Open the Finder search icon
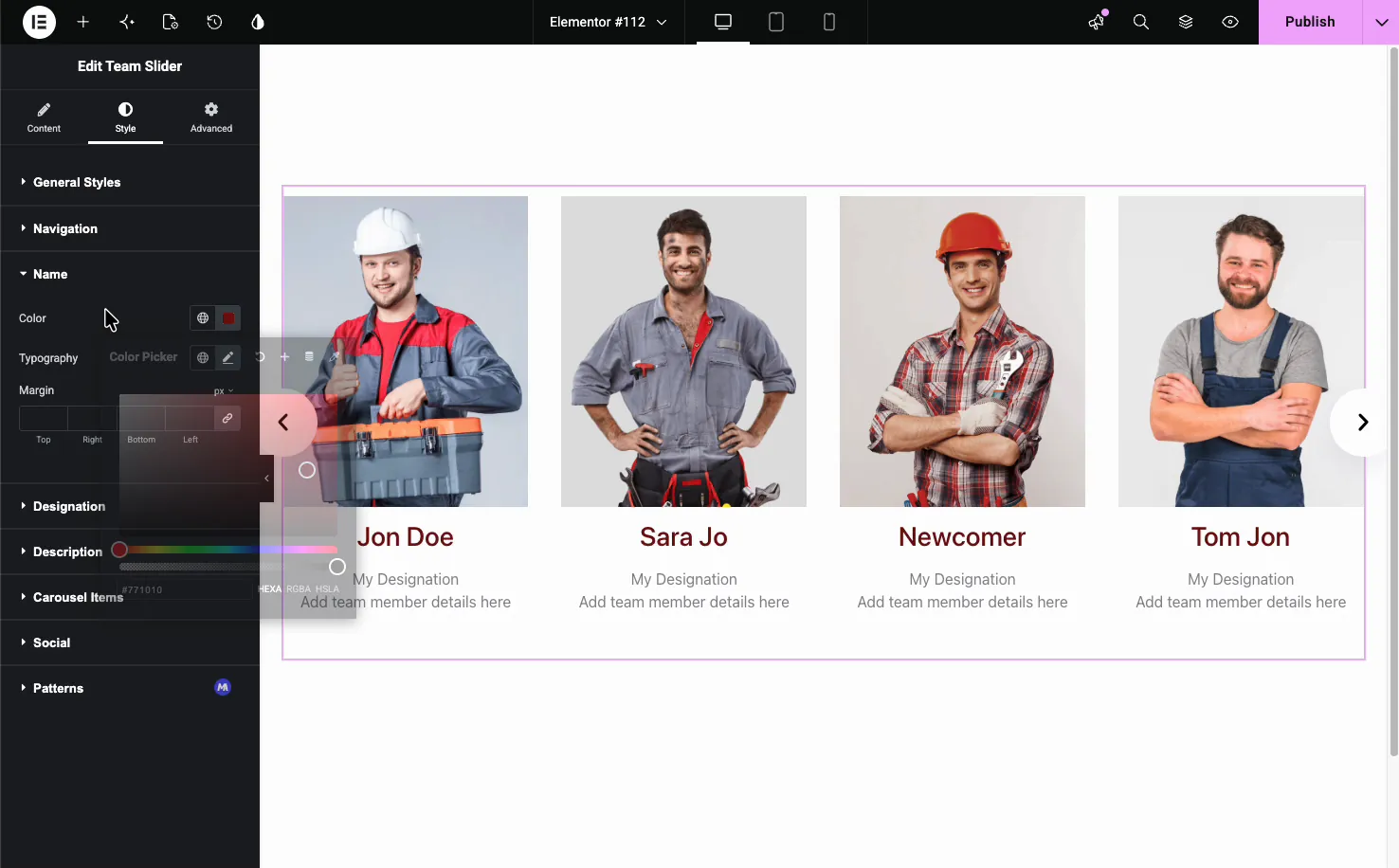Image resolution: width=1399 pixels, height=868 pixels. click(1141, 22)
